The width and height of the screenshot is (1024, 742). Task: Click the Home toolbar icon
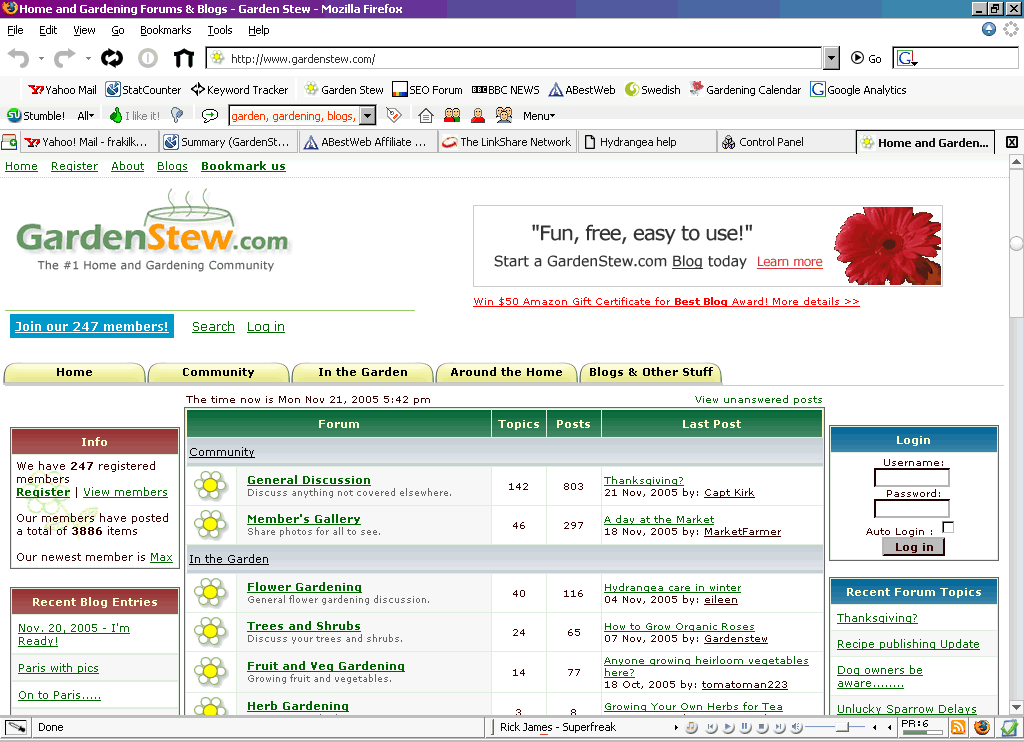tap(184, 59)
